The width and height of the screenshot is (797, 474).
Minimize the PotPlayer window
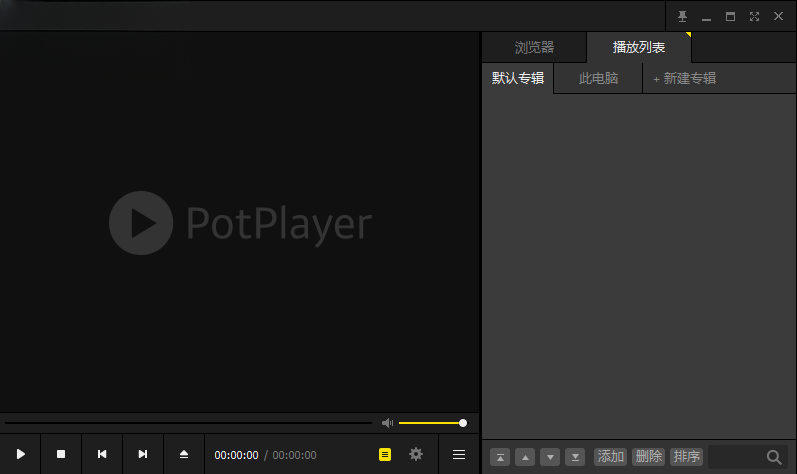pos(706,17)
